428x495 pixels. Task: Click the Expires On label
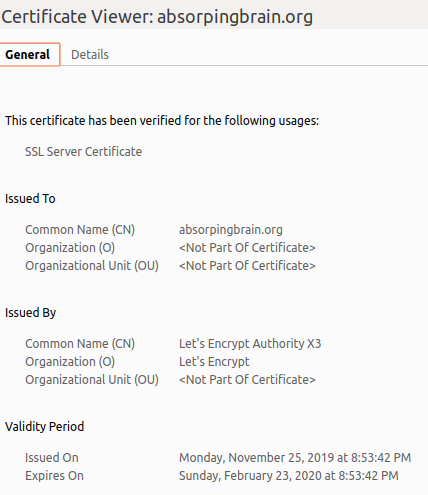click(x=54, y=476)
